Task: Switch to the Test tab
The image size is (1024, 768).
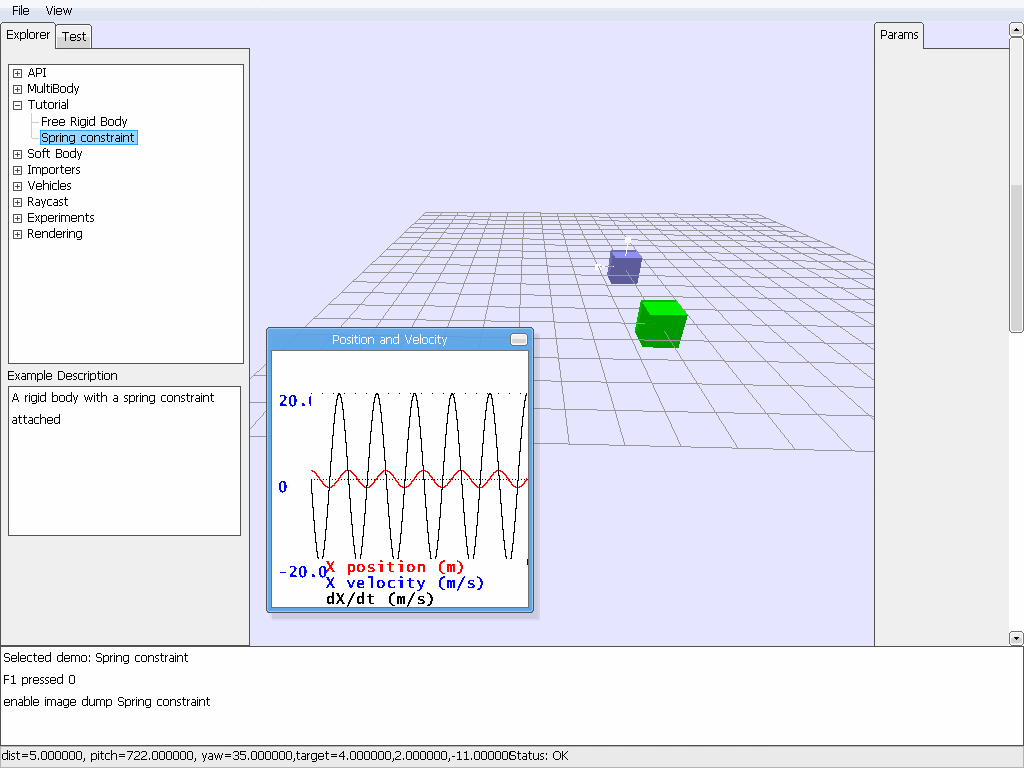Action: pyautogui.click(x=73, y=36)
